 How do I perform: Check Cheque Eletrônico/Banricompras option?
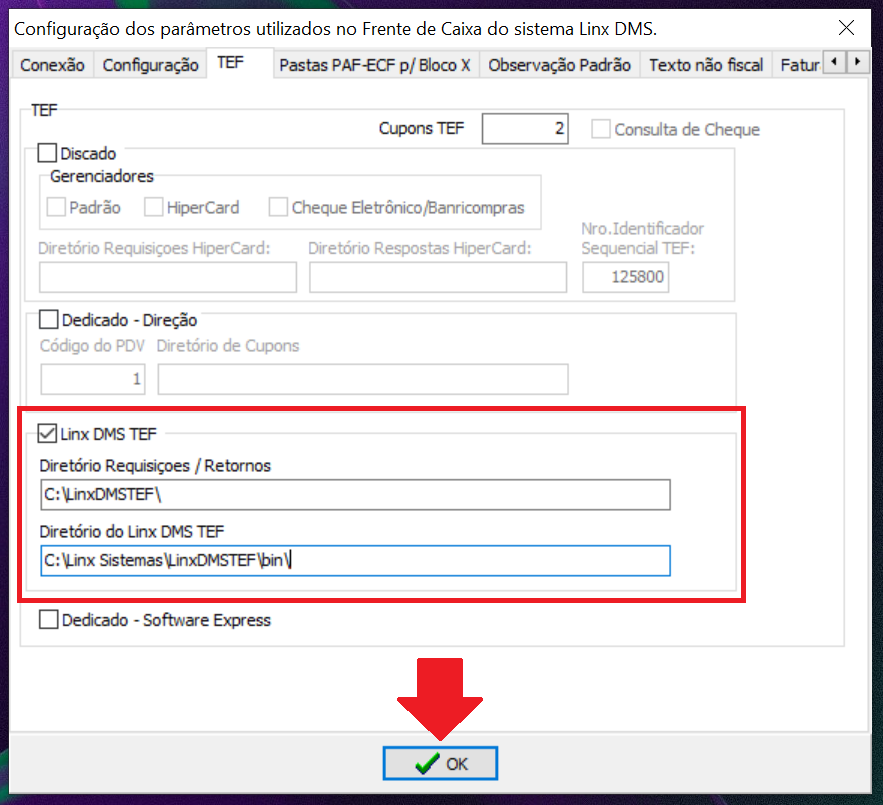pyautogui.click(x=278, y=207)
